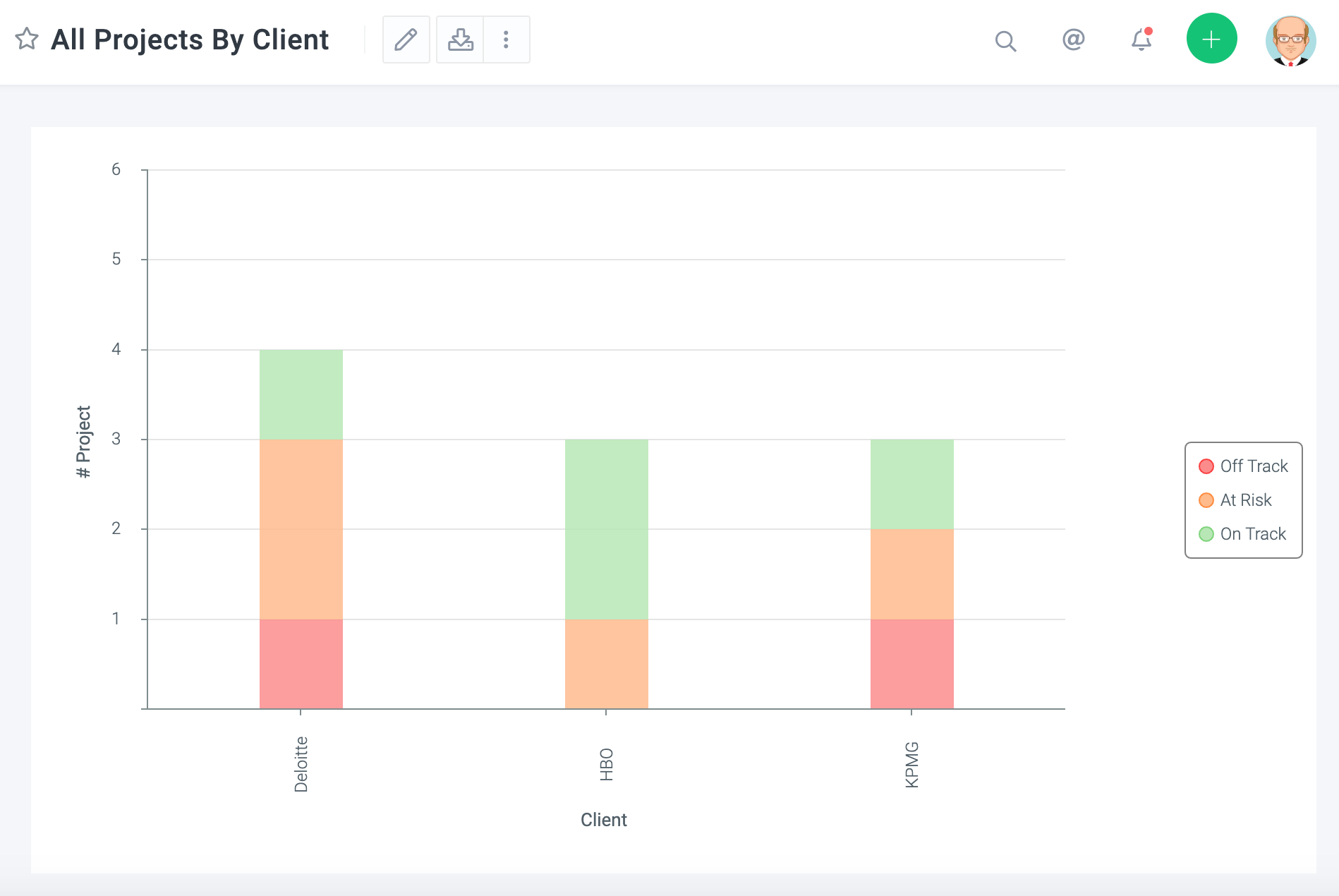
Task: Click the # Project y-axis title
Action: pos(83,442)
